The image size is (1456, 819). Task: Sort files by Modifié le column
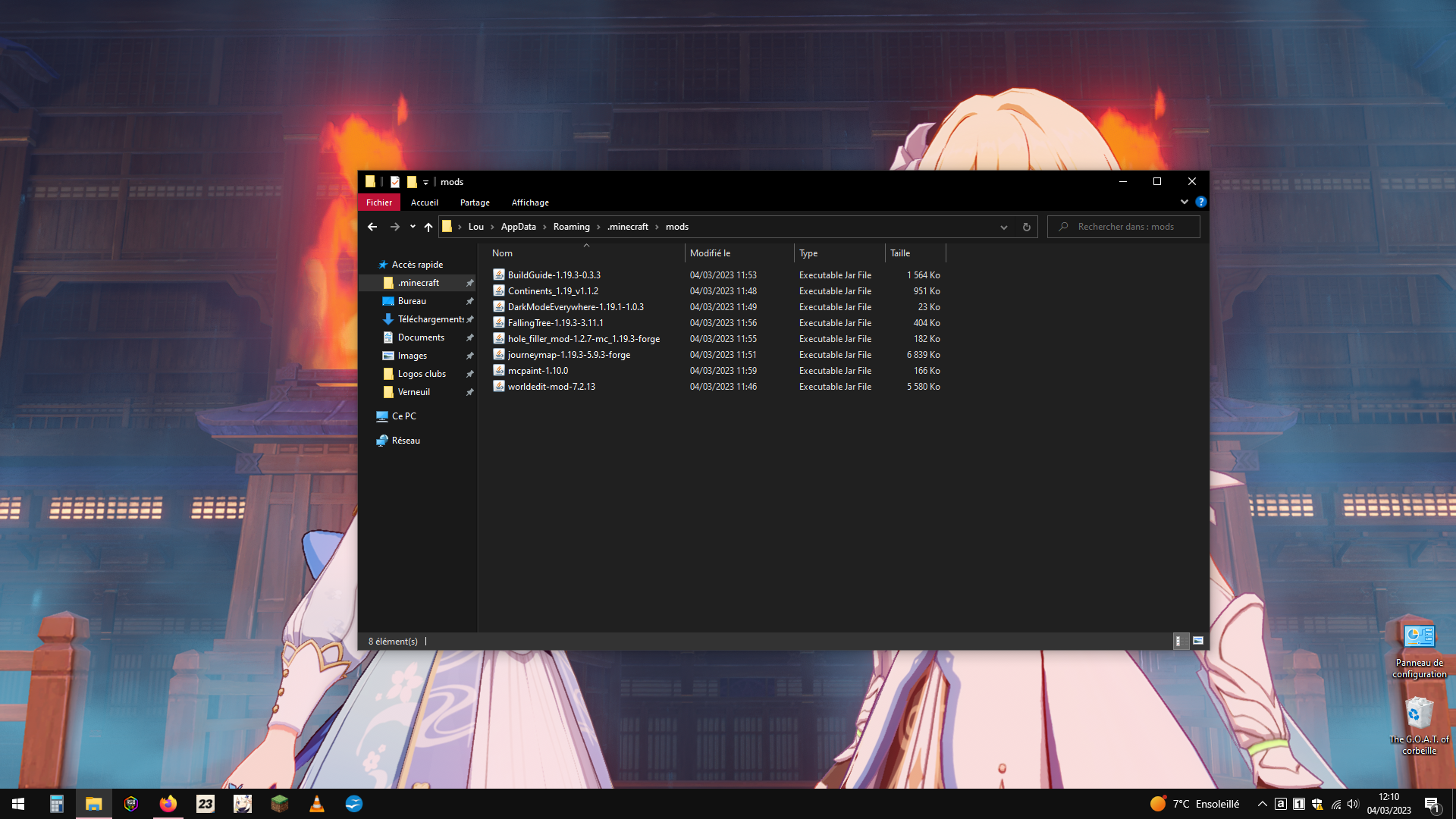pos(739,253)
